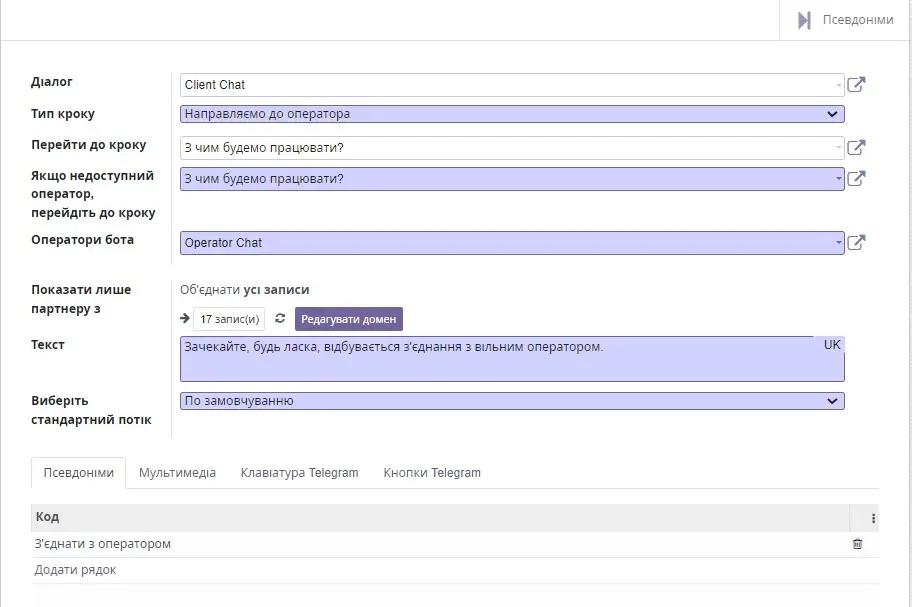Open column options in Код table header

point(873,518)
